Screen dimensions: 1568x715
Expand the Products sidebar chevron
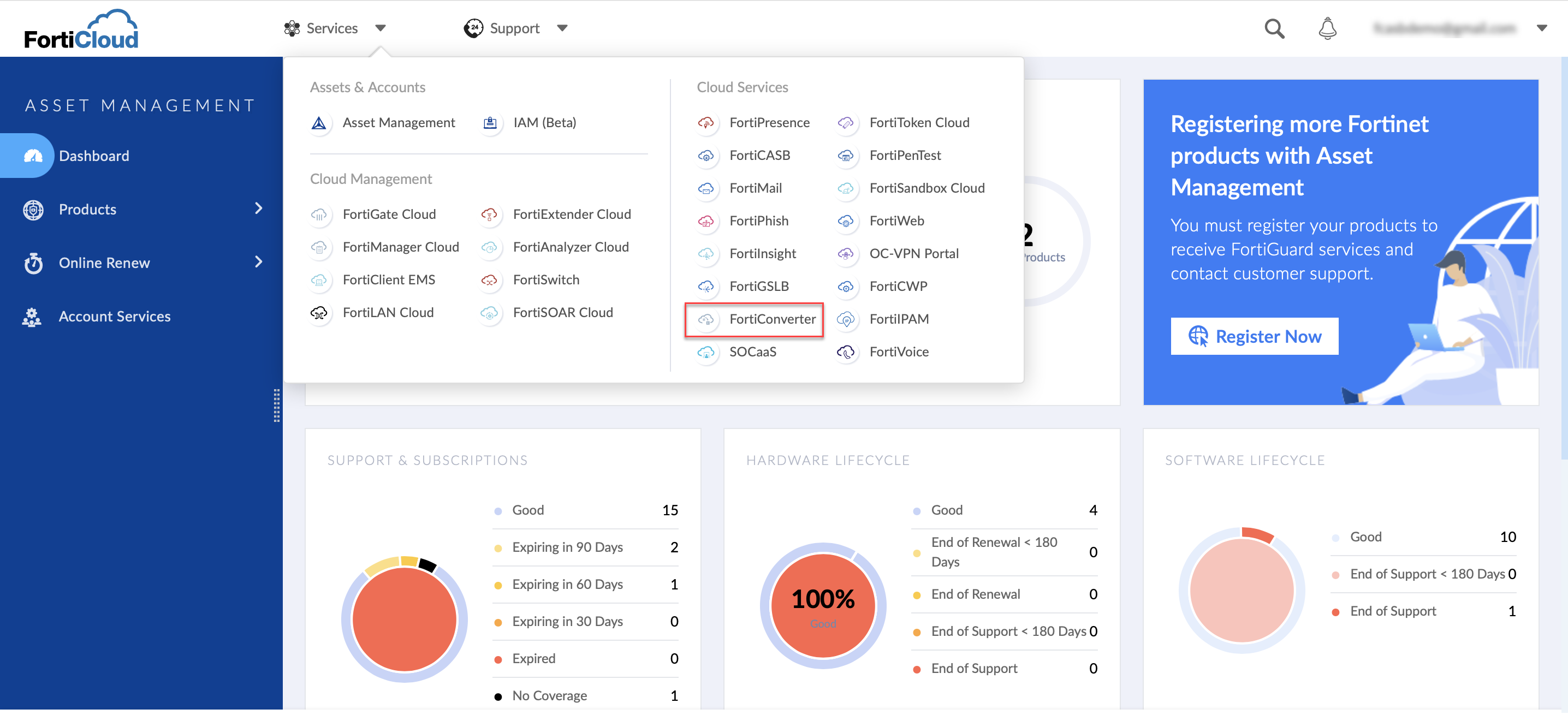259,208
